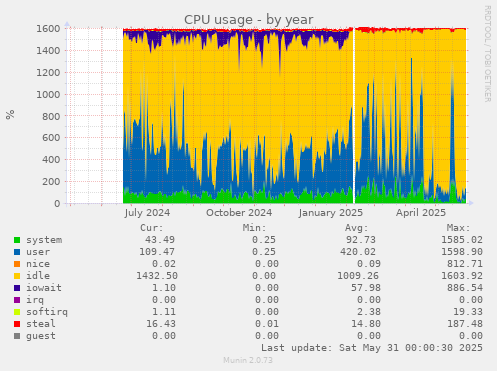
Task: Click steal current value 16.43
Action: pyautogui.click(x=161, y=324)
